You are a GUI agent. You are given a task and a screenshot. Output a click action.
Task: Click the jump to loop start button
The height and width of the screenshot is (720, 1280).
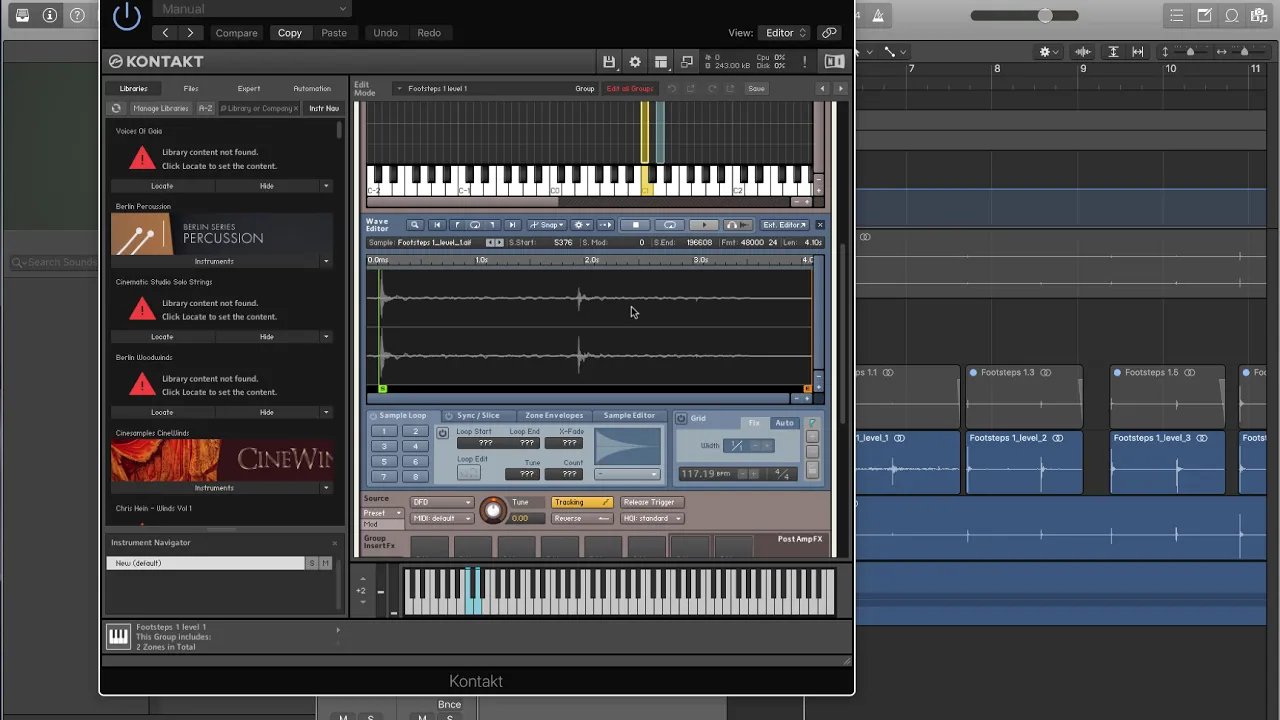tap(457, 225)
